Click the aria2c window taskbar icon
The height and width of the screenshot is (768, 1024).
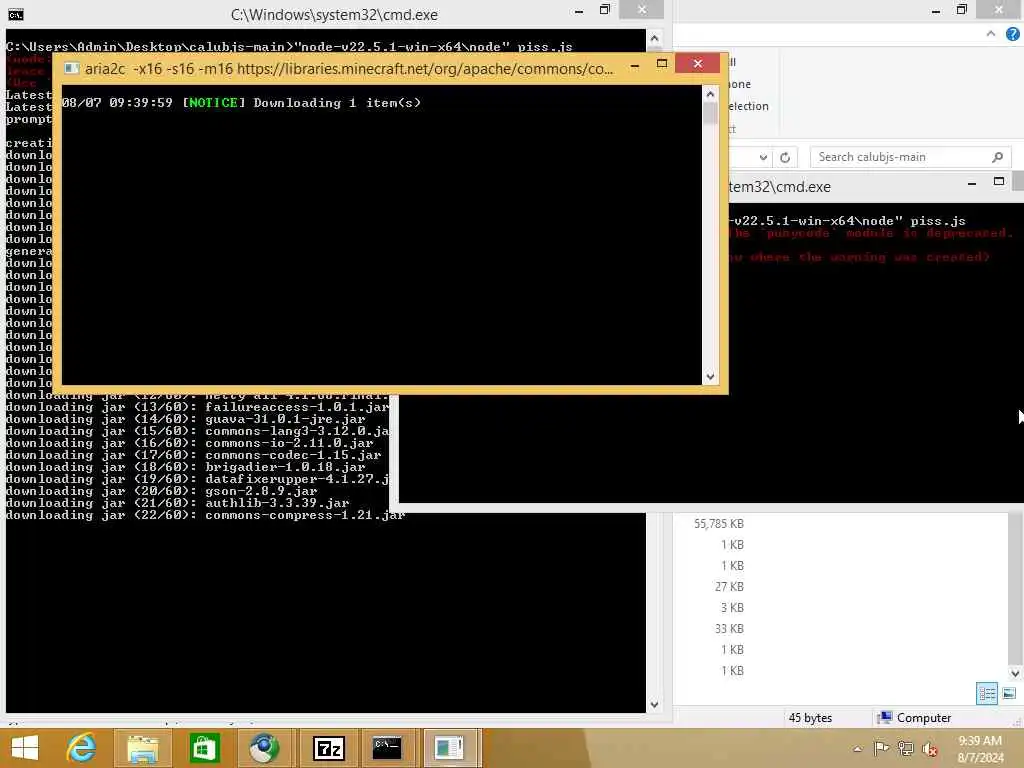(449, 748)
